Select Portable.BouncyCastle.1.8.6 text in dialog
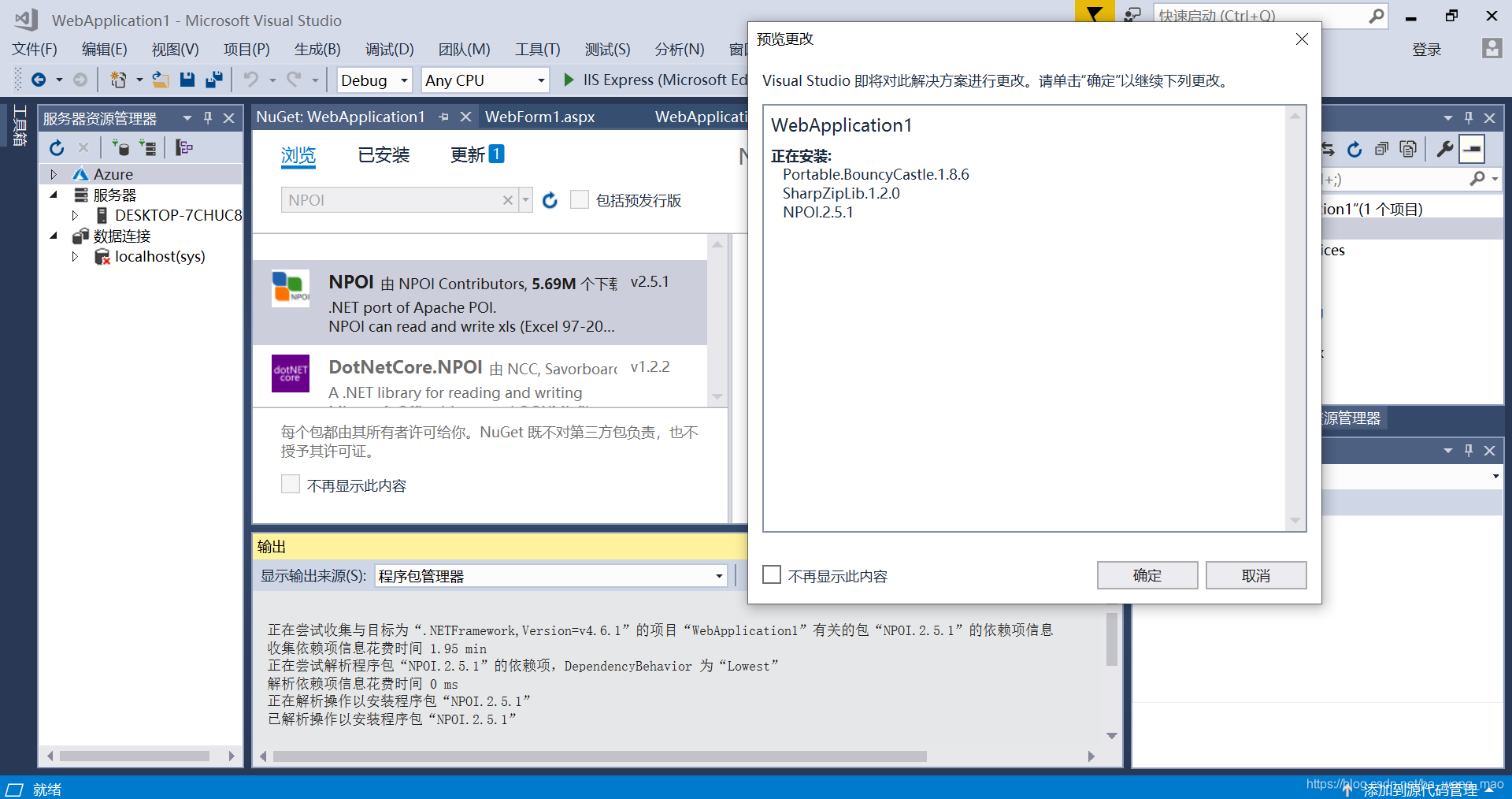This screenshot has height=799, width=1512. pyautogui.click(x=876, y=174)
